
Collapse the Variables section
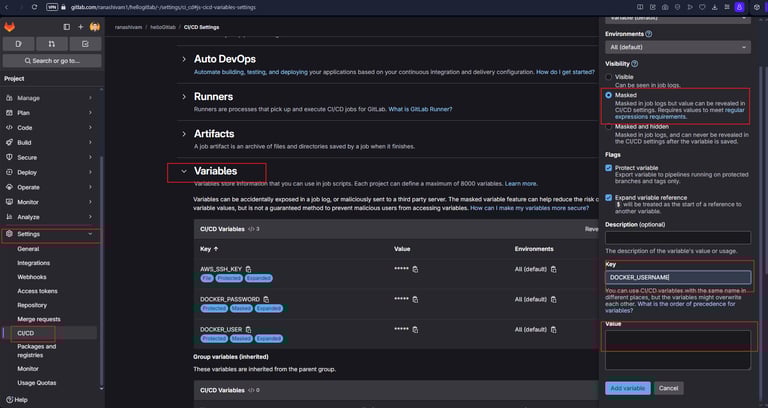click(184, 171)
